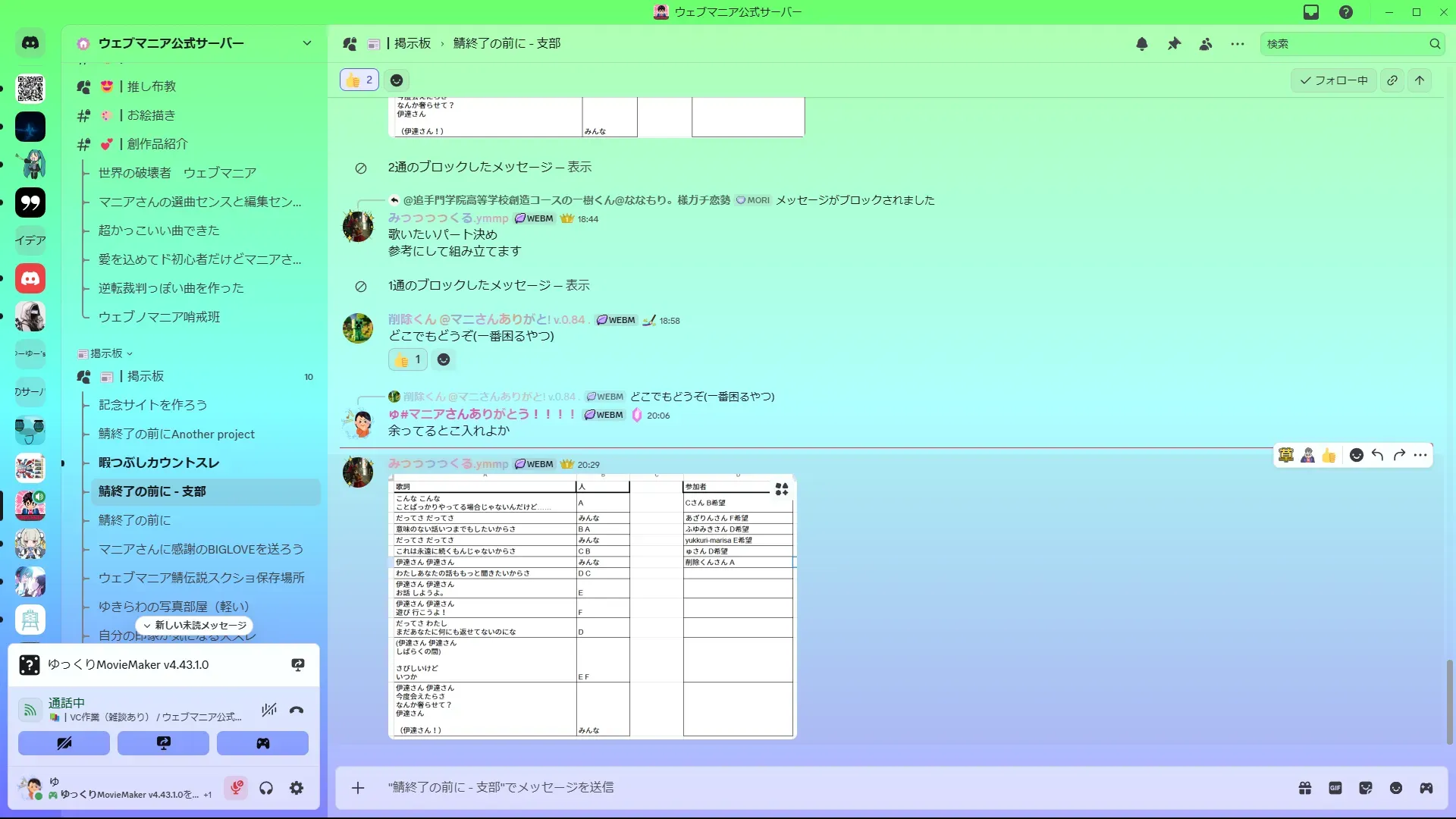Toggle camera on in voice panel

[64, 743]
